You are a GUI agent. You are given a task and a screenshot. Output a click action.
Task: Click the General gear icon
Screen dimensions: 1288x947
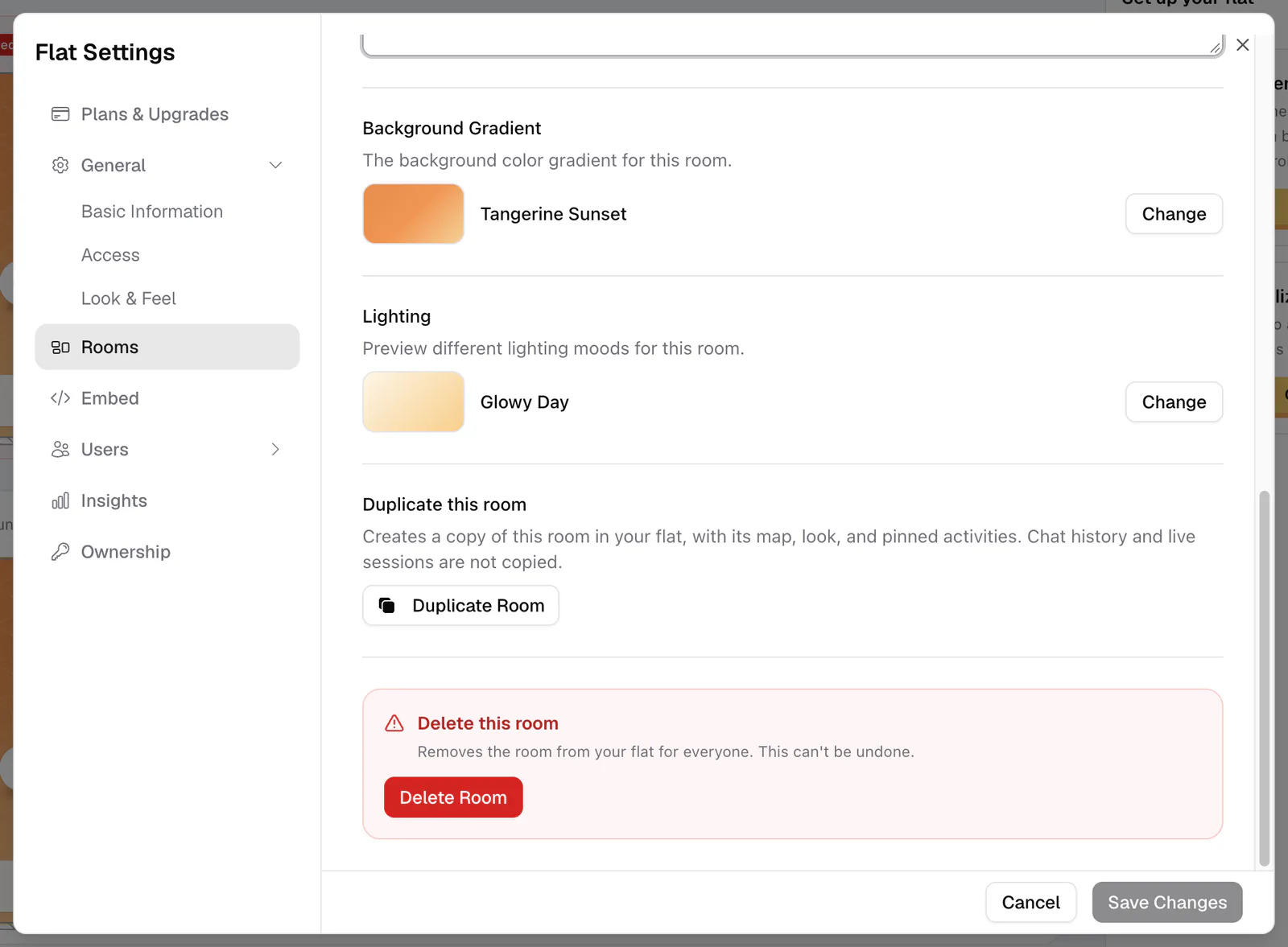point(60,165)
